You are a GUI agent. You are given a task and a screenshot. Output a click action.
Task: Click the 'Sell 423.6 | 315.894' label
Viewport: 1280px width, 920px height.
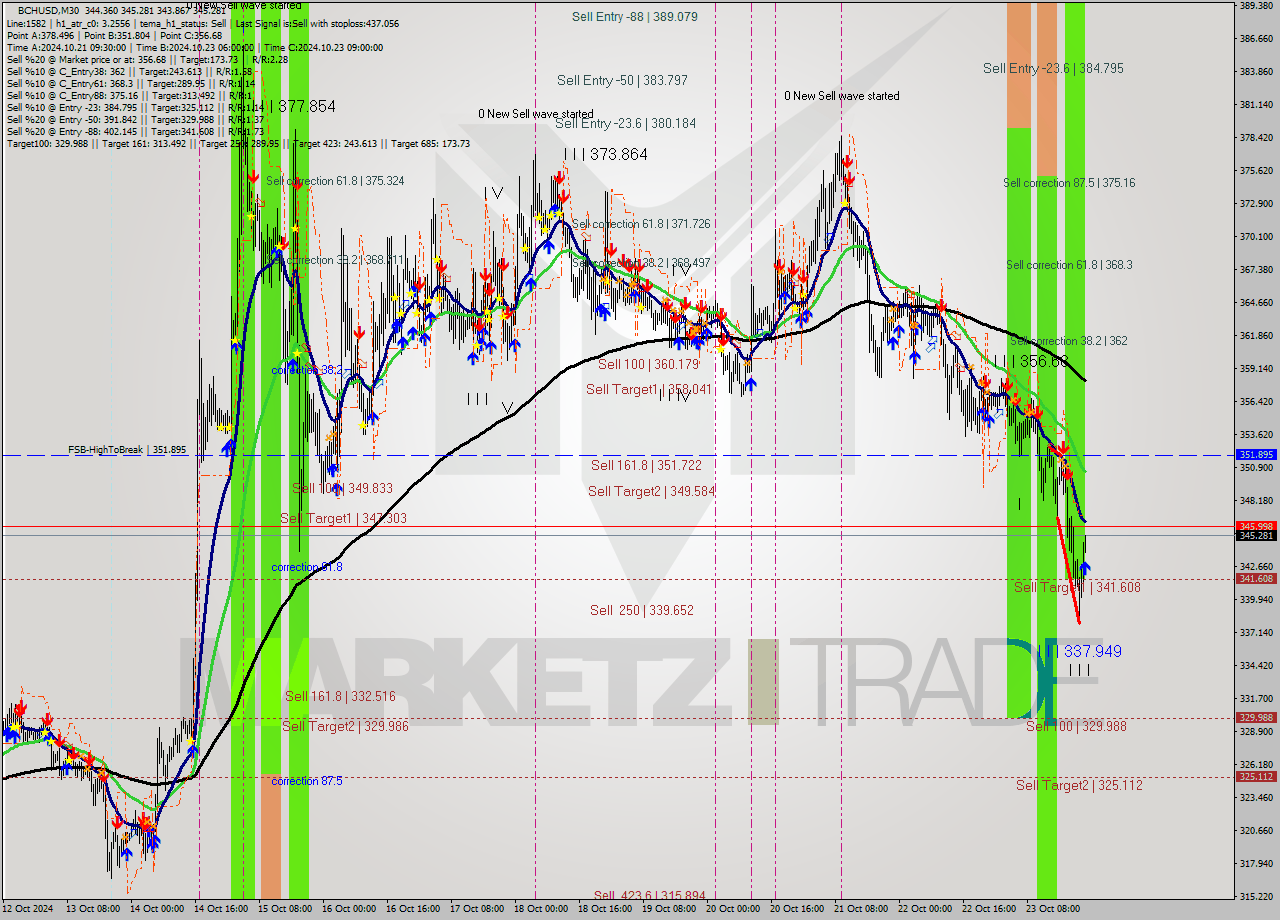click(x=649, y=896)
